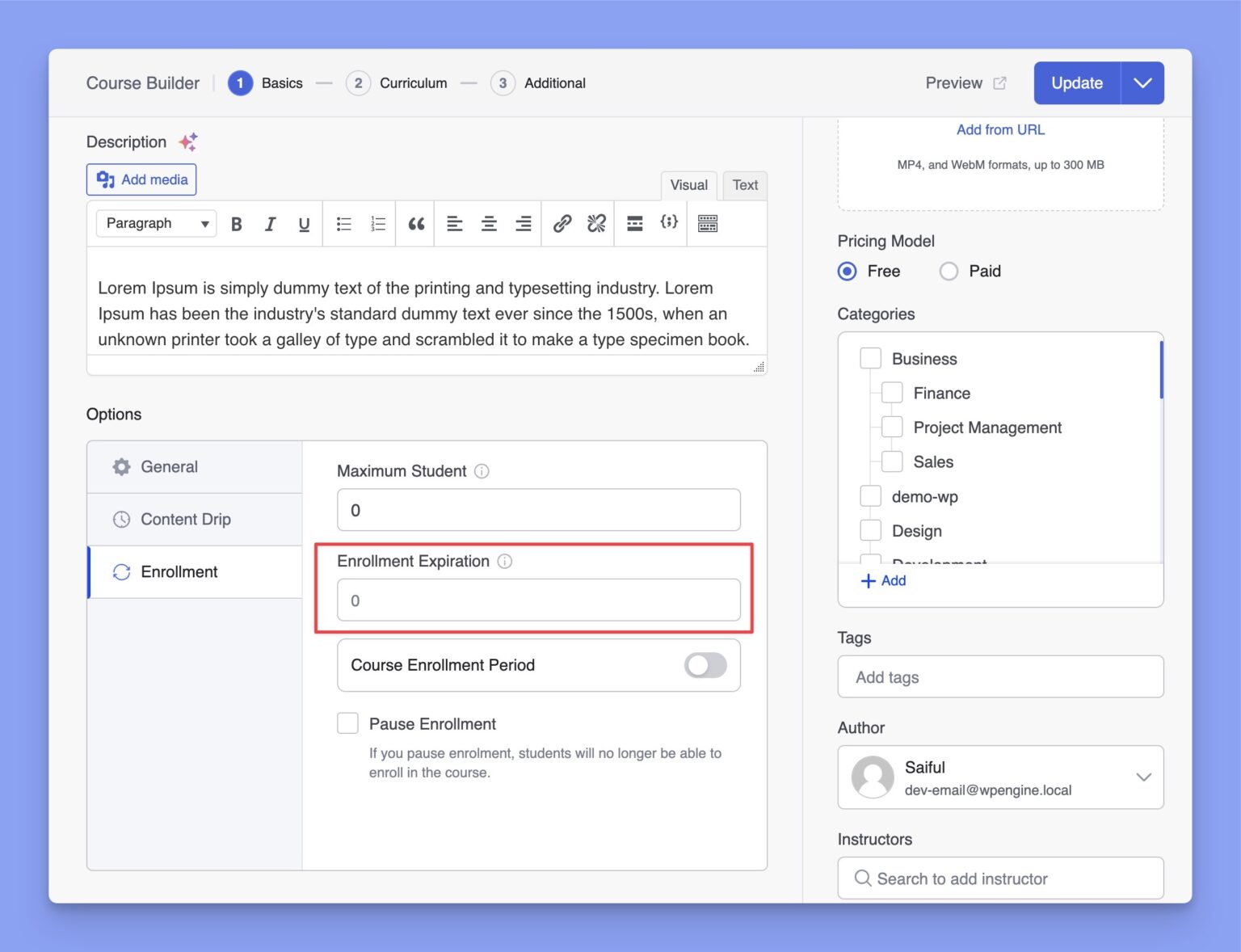The height and width of the screenshot is (952, 1241).
Task: Toggle bold formatting in the editor
Action: pyautogui.click(x=236, y=223)
